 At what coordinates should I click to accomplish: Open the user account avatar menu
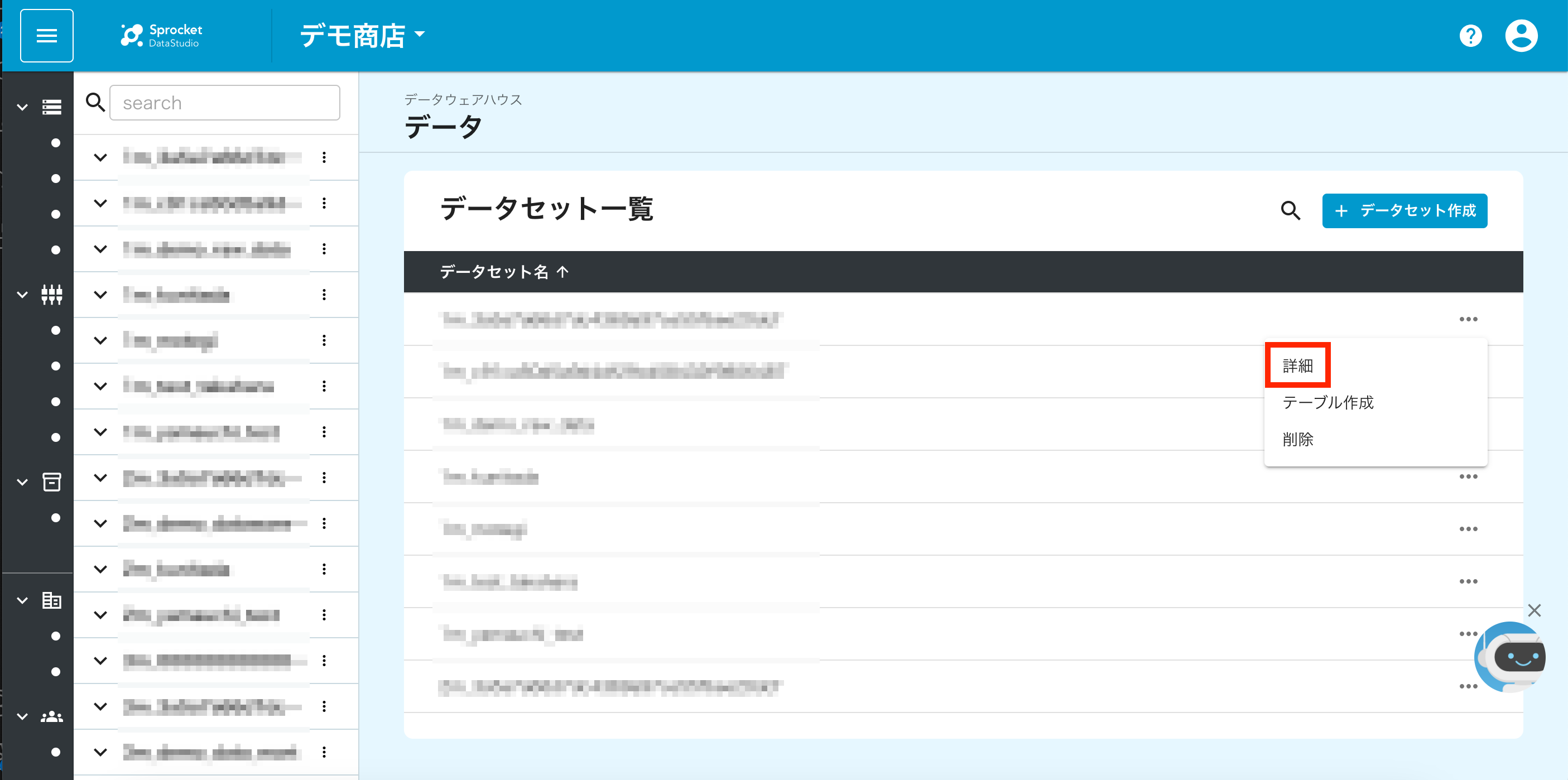tap(1521, 36)
